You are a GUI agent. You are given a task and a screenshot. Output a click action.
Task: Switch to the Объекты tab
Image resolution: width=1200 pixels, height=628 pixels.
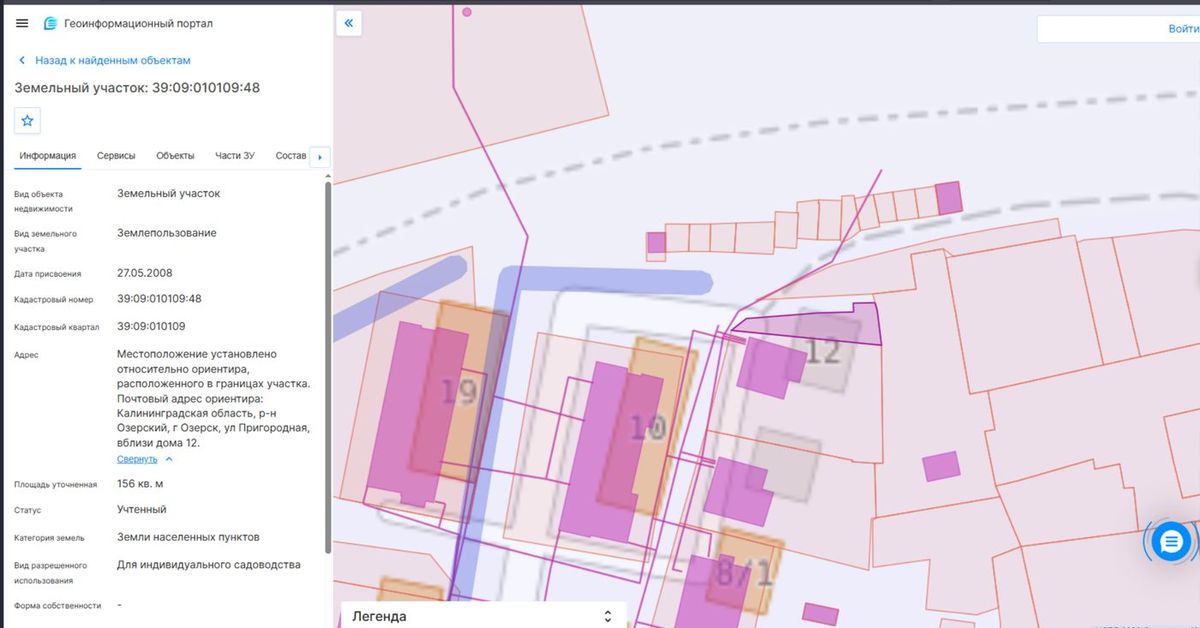pyautogui.click(x=175, y=156)
